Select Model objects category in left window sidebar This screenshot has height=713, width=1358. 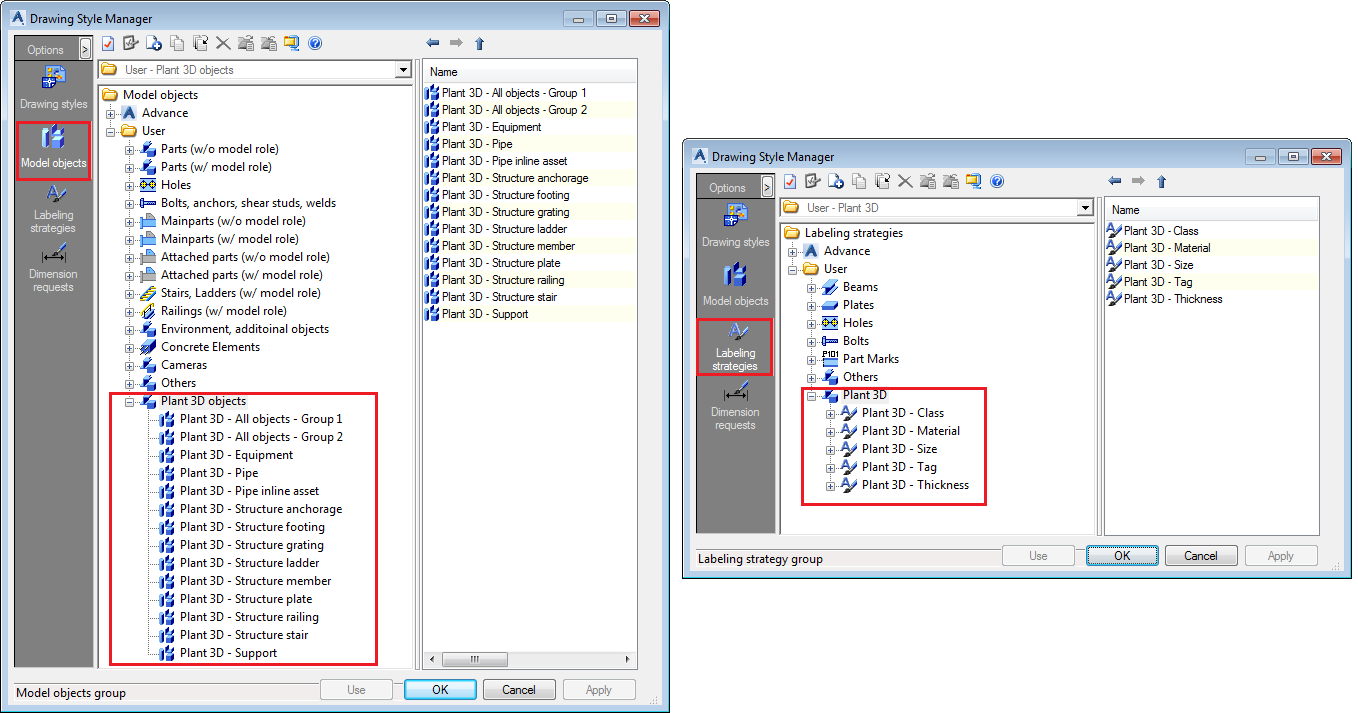[53, 151]
